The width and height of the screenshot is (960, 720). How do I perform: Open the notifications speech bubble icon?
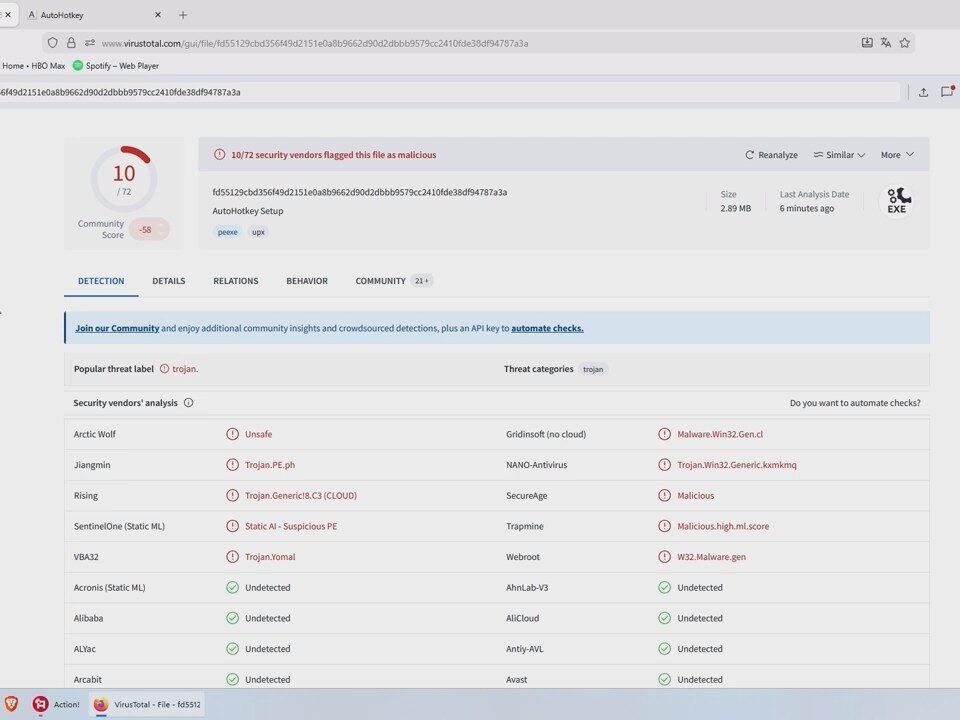(x=946, y=92)
